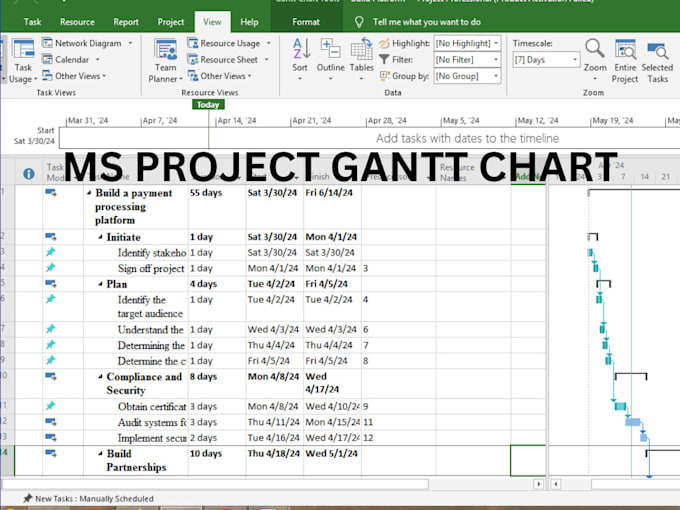Viewport: 680px width, 510px height.
Task: Collapse the Initiate summary task
Action: [101, 237]
